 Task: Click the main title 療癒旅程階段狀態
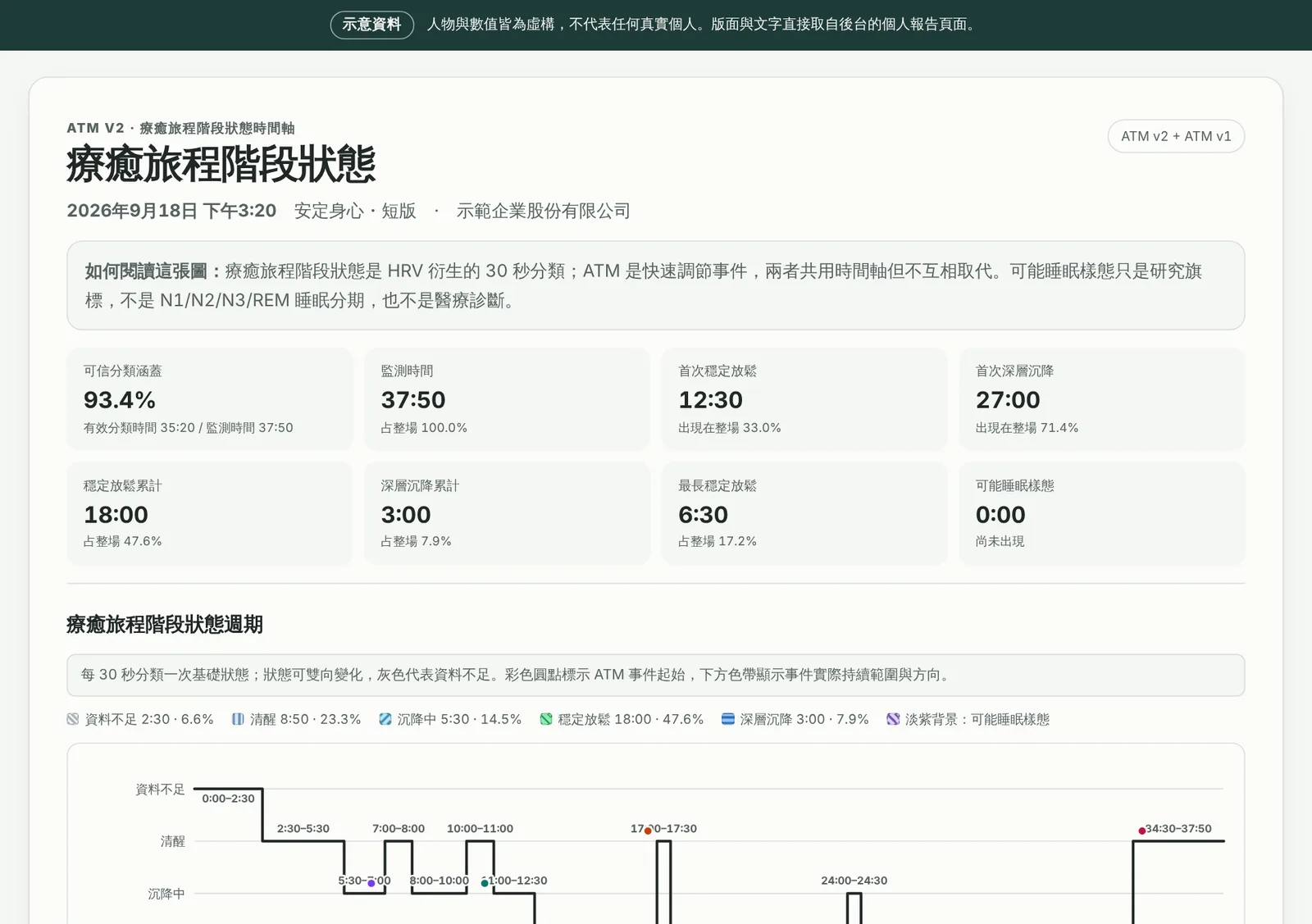click(x=221, y=165)
